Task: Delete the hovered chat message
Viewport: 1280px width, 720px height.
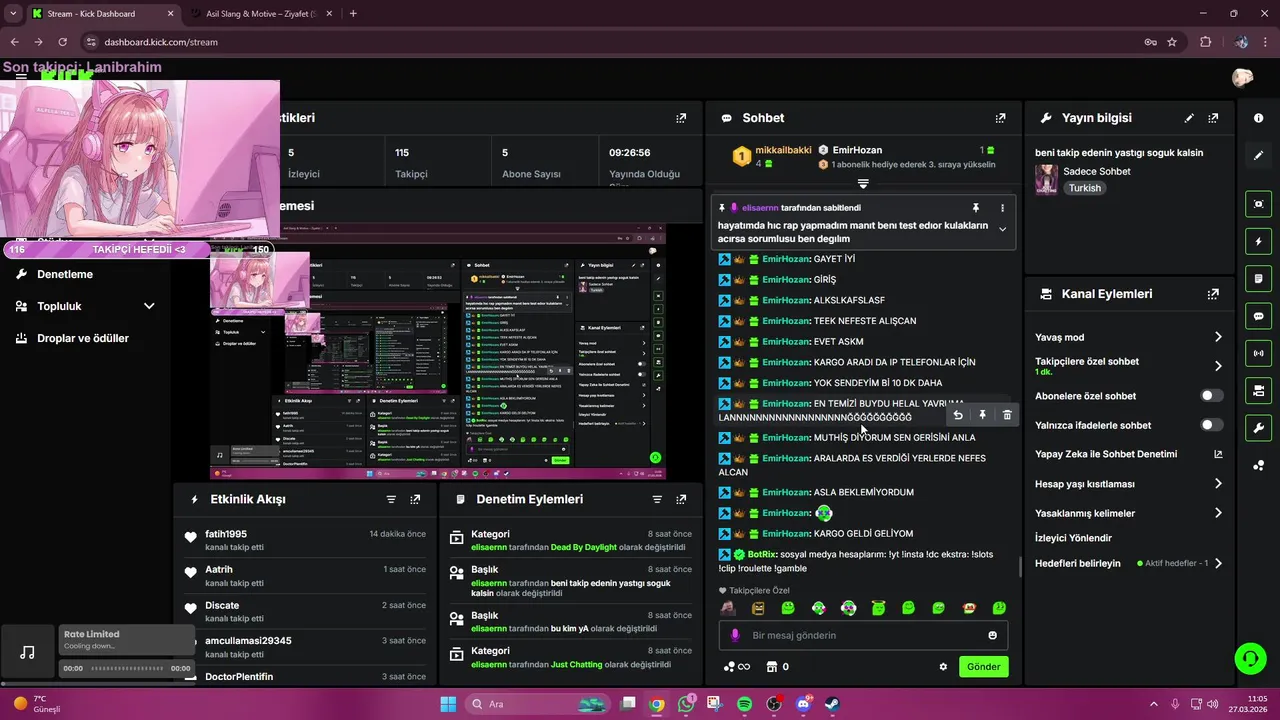Action: click(1007, 415)
